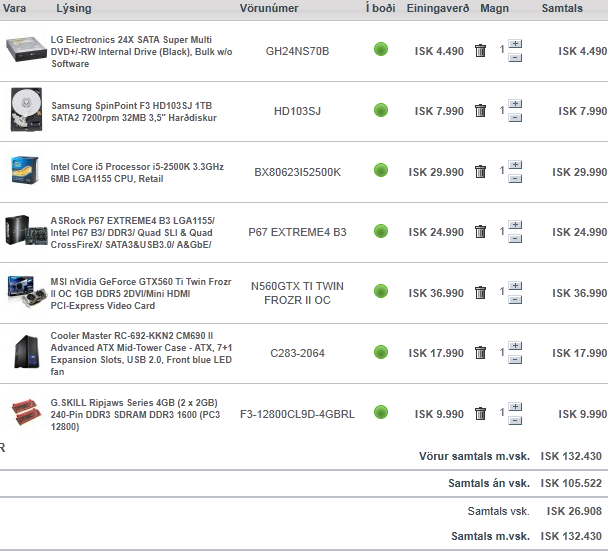Click the Vörunúmer column header
This screenshot has height=554, width=612.
(x=269, y=8)
